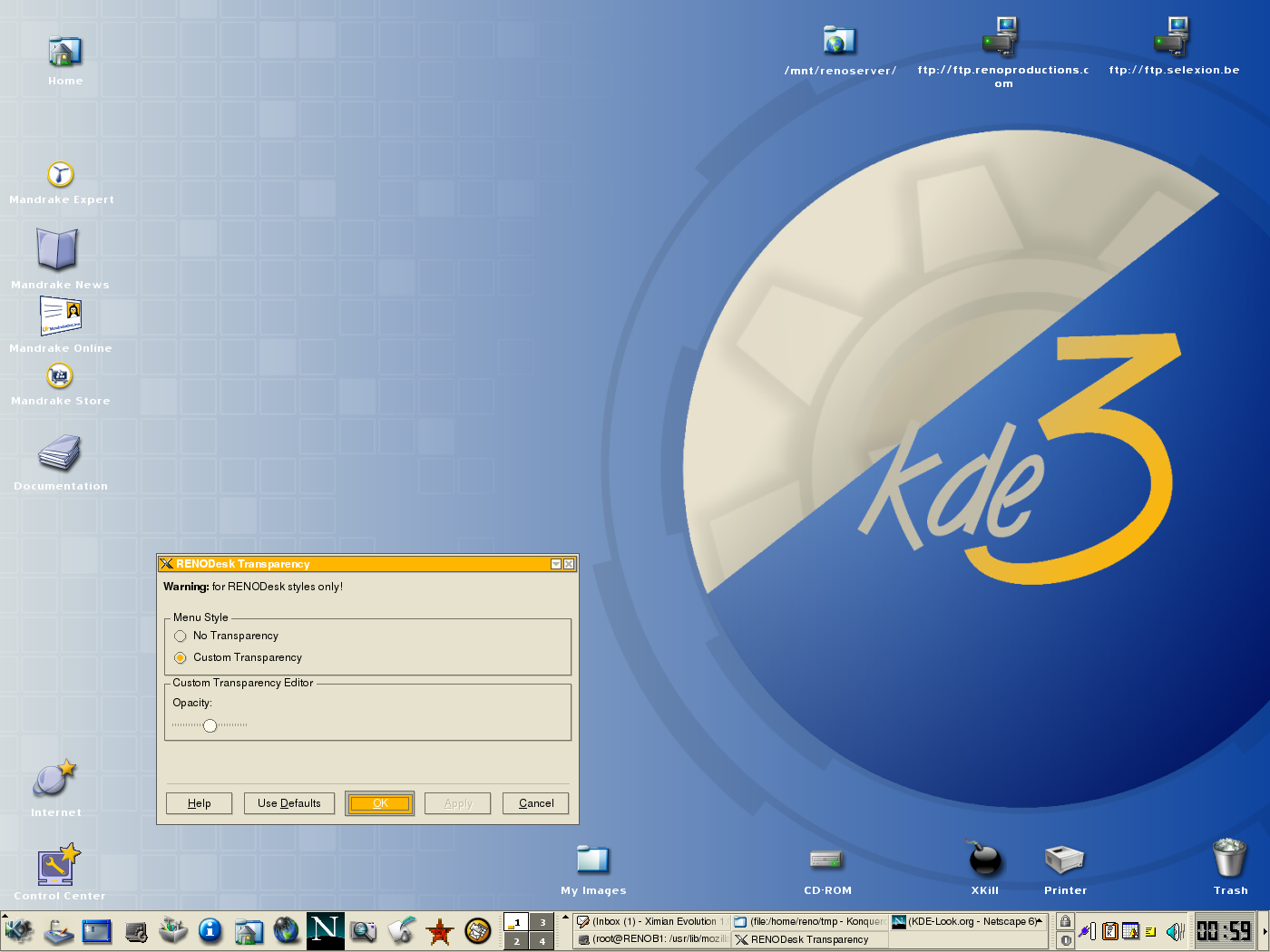Launch the desktop access icon in panel

59,931
